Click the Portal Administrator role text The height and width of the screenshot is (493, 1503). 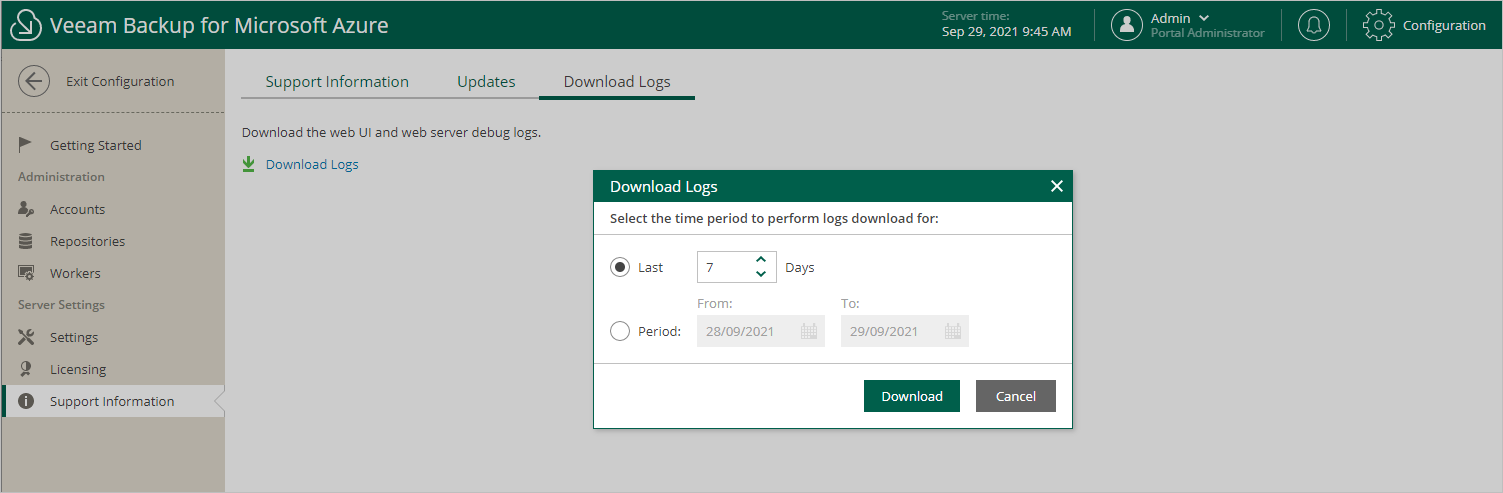1207,33
